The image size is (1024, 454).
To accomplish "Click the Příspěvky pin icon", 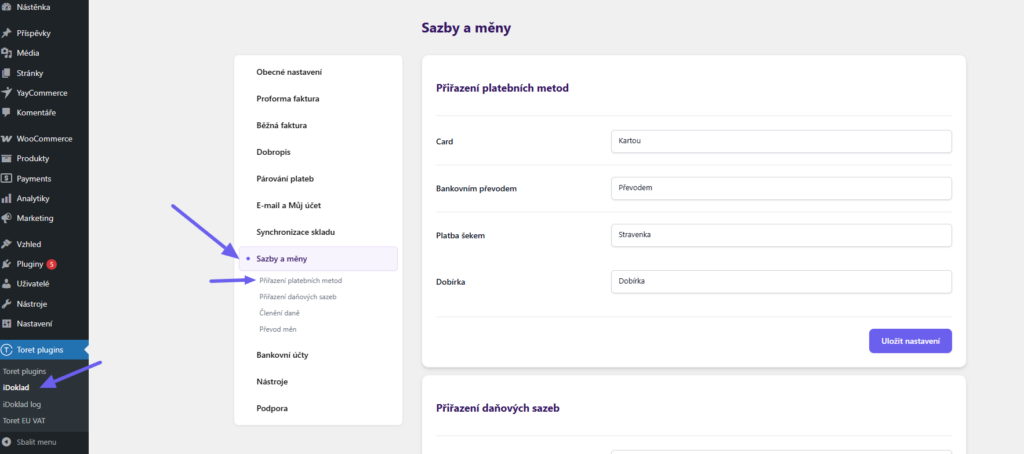I will 7,33.
